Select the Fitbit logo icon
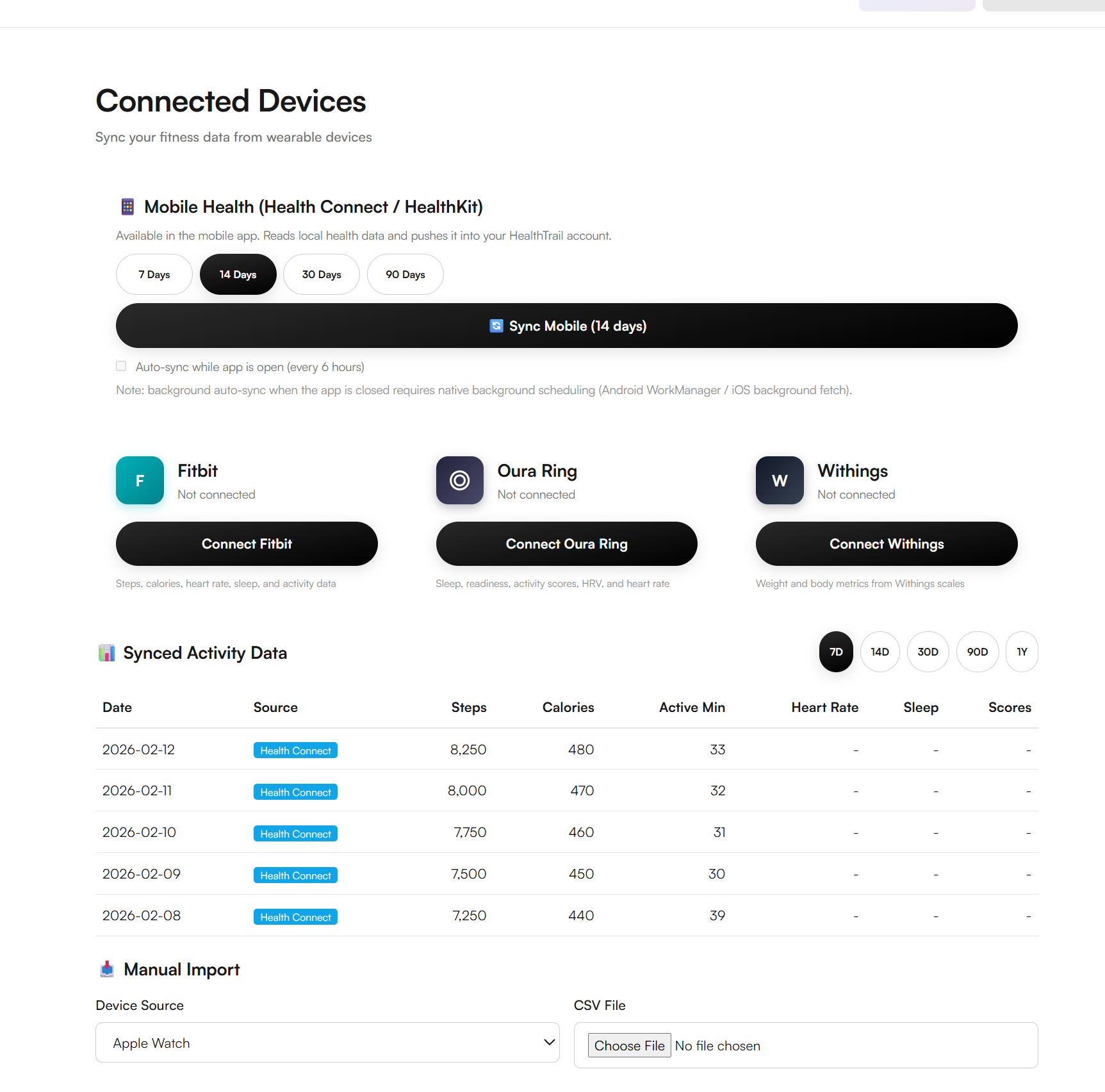The width and height of the screenshot is (1105, 1092). pyautogui.click(x=140, y=481)
